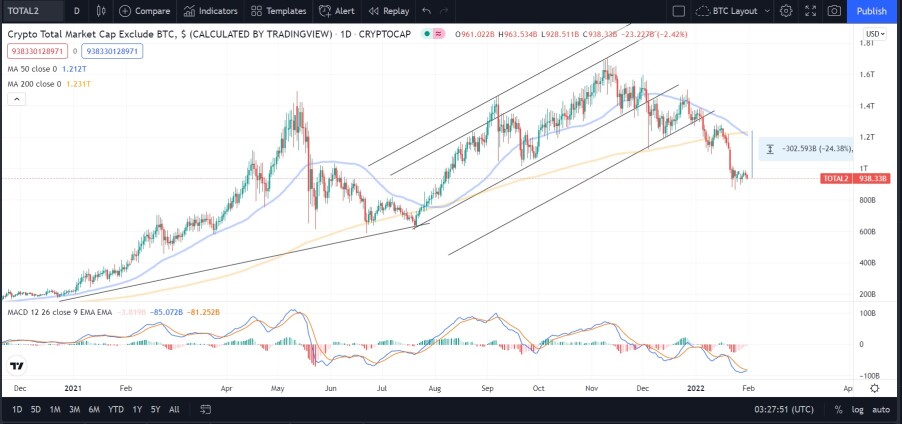The image size is (902, 424).
Task: Set date range to 3M
Action: (74, 410)
